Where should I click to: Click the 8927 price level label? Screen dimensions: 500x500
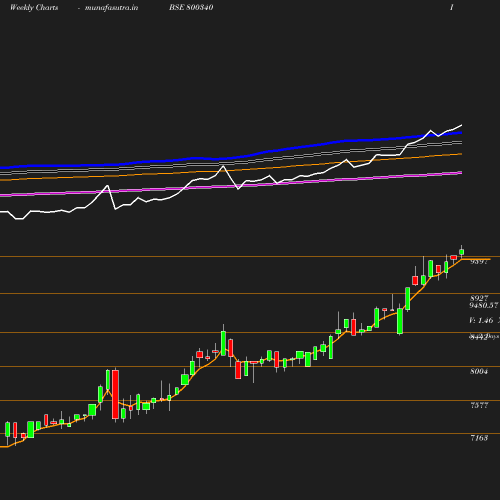tap(479, 298)
